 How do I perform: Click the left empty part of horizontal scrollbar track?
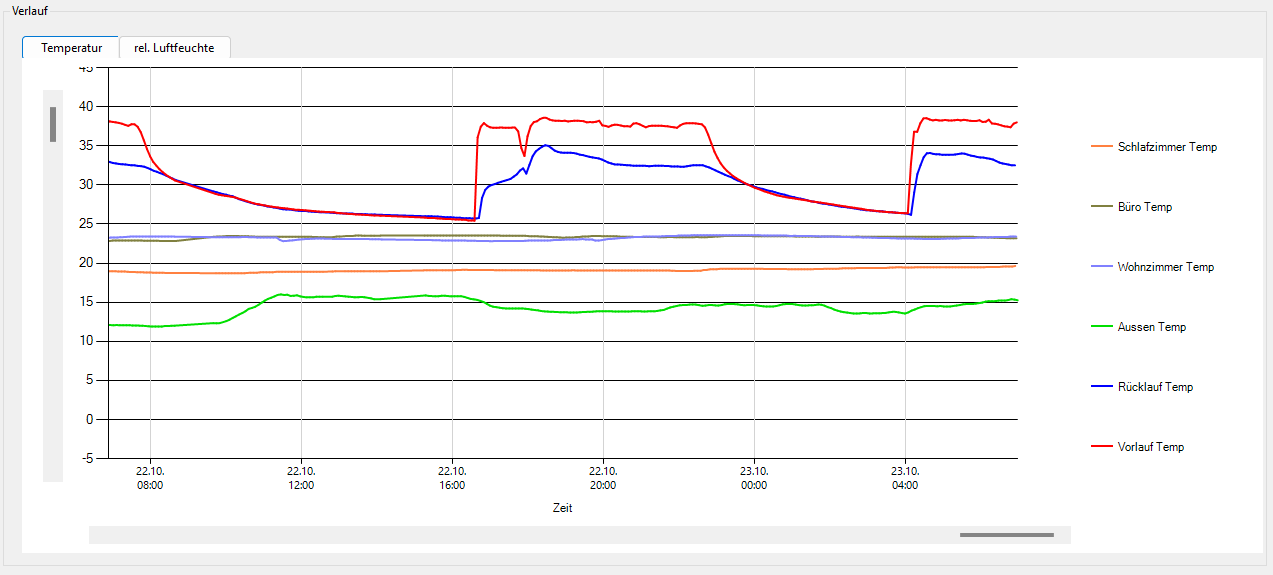[500, 535]
